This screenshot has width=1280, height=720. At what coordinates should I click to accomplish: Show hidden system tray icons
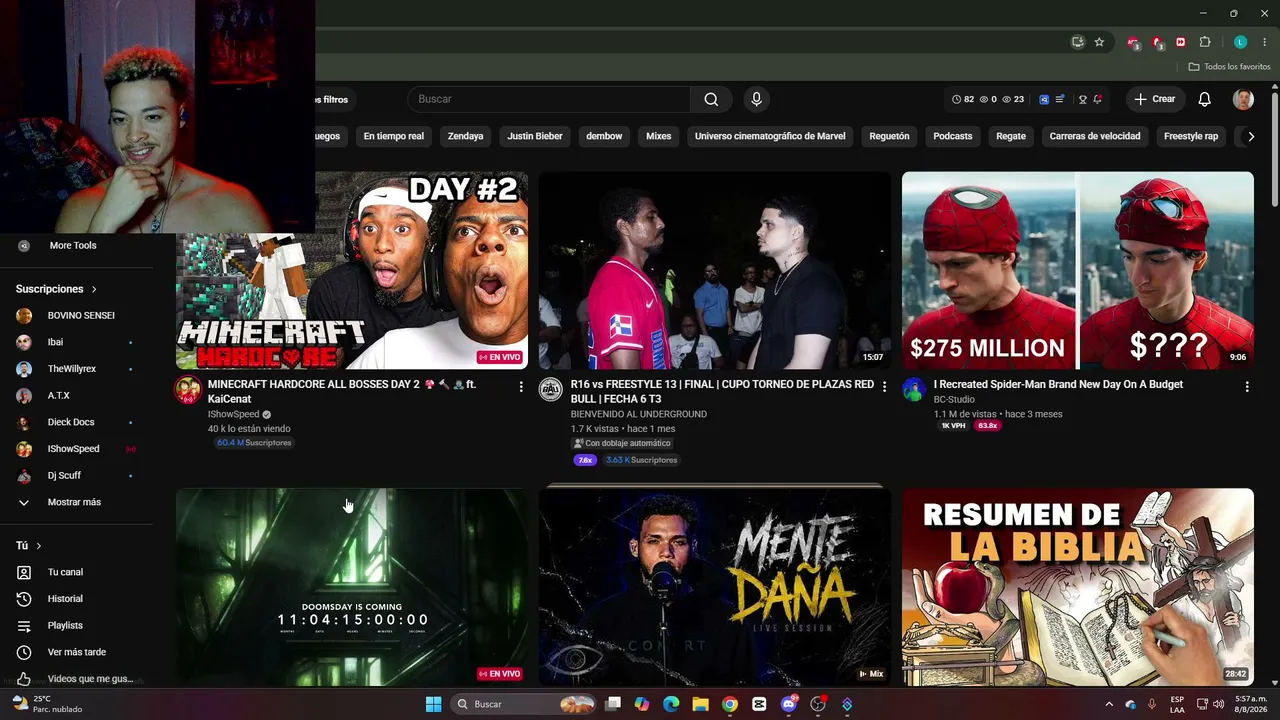pyautogui.click(x=1109, y=704)
